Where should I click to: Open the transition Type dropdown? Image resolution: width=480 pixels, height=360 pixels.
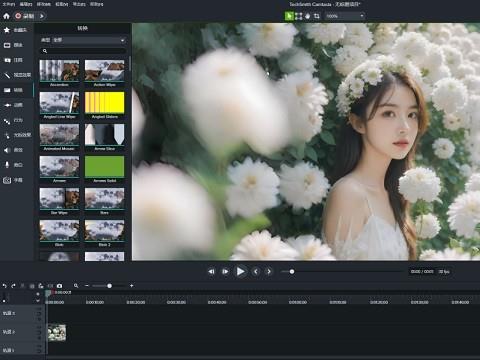tap(89, 40)
